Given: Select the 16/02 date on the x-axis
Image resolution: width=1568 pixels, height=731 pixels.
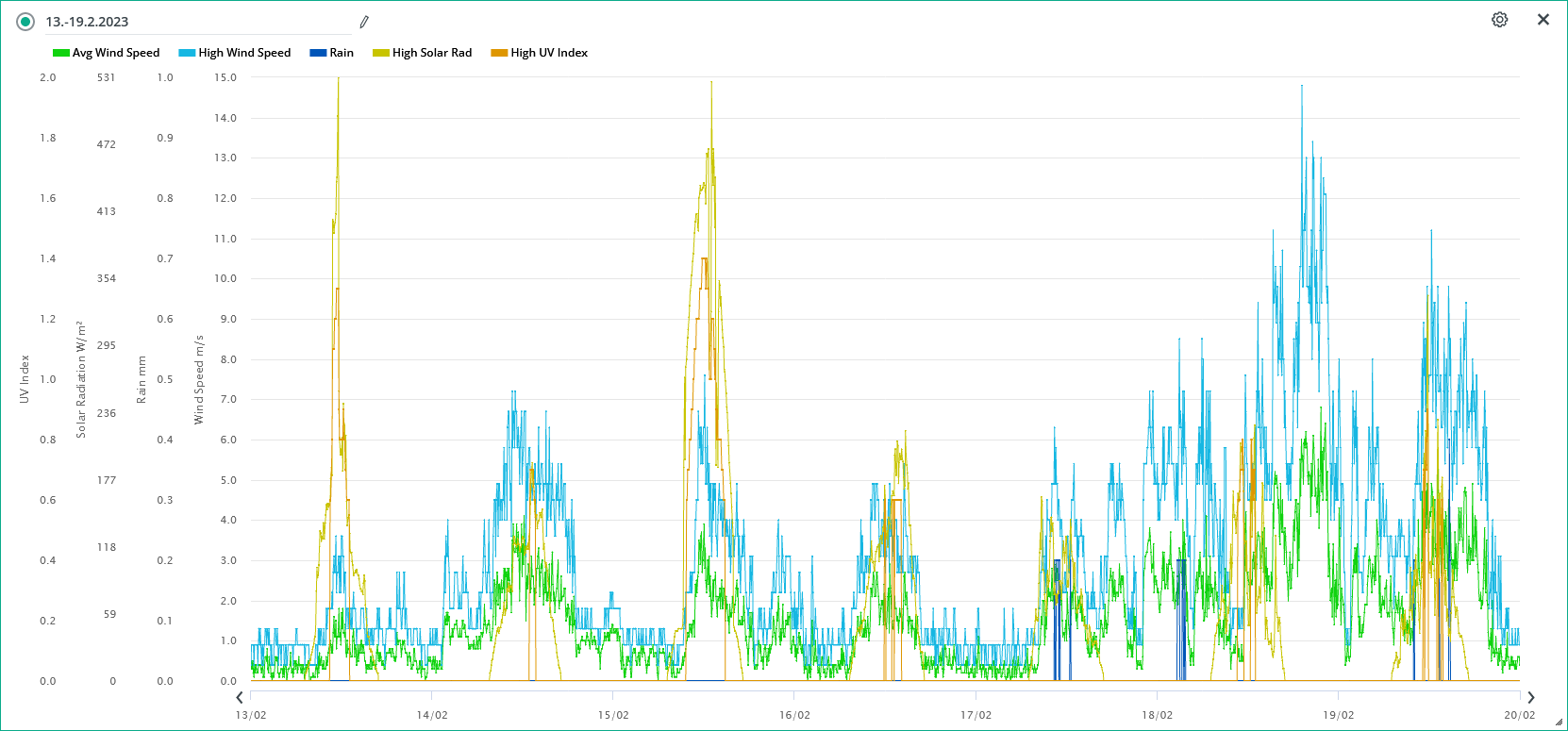Looking at the screenshot, I should tap(794, 715).
